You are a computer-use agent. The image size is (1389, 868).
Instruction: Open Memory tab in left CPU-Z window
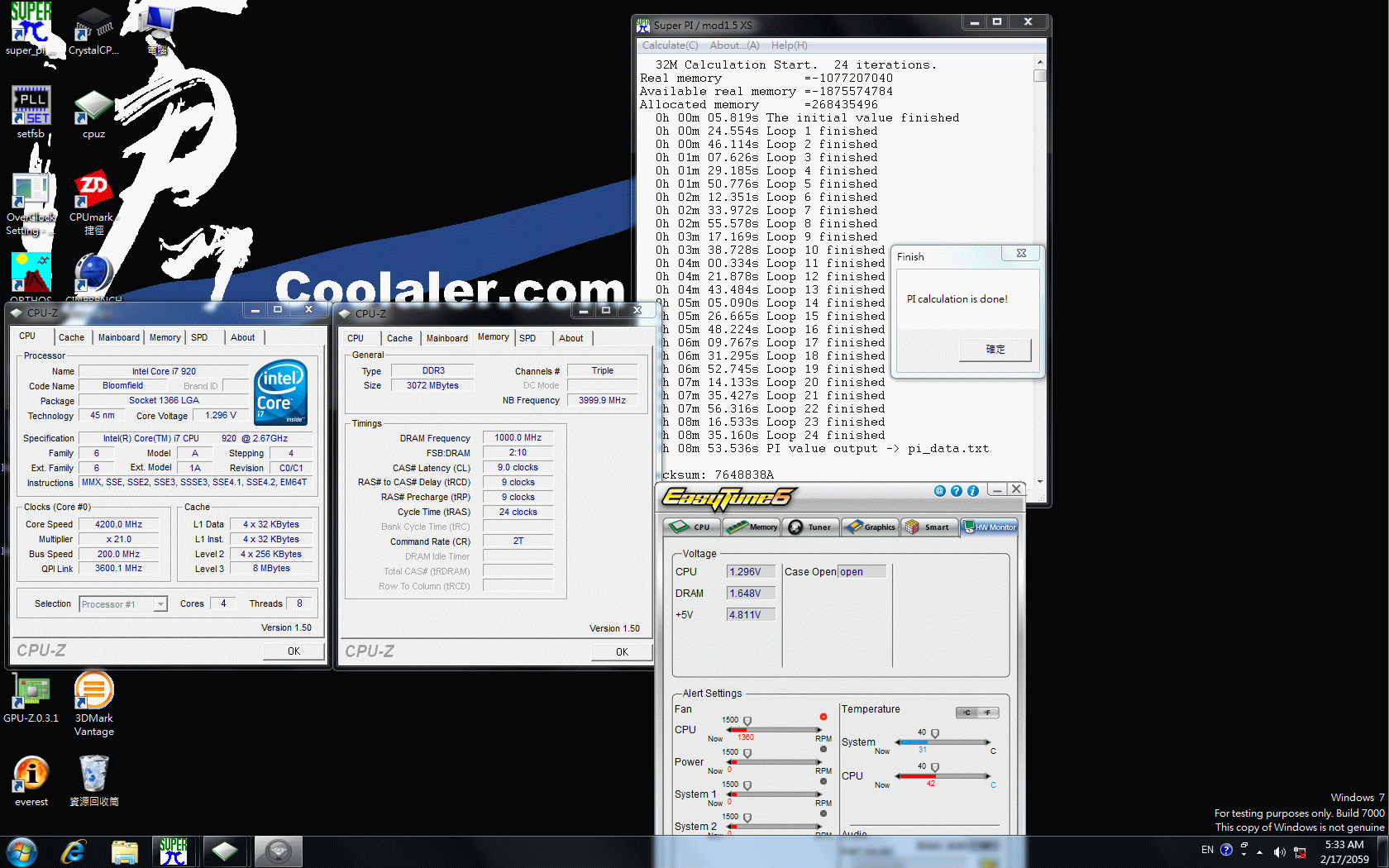point(165,337)
